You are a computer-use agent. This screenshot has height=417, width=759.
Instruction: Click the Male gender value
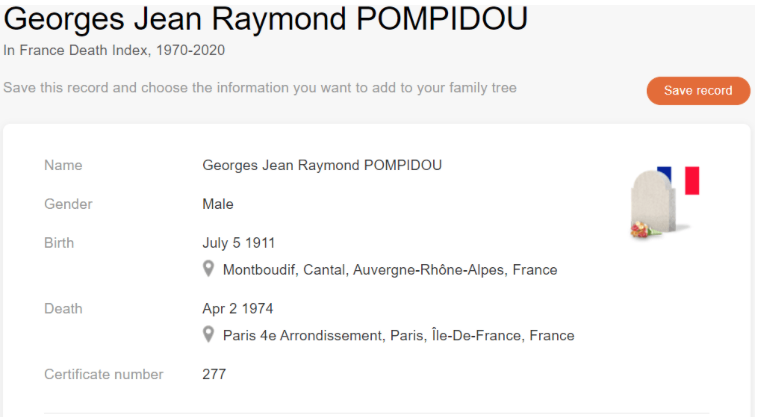[218, 204]
